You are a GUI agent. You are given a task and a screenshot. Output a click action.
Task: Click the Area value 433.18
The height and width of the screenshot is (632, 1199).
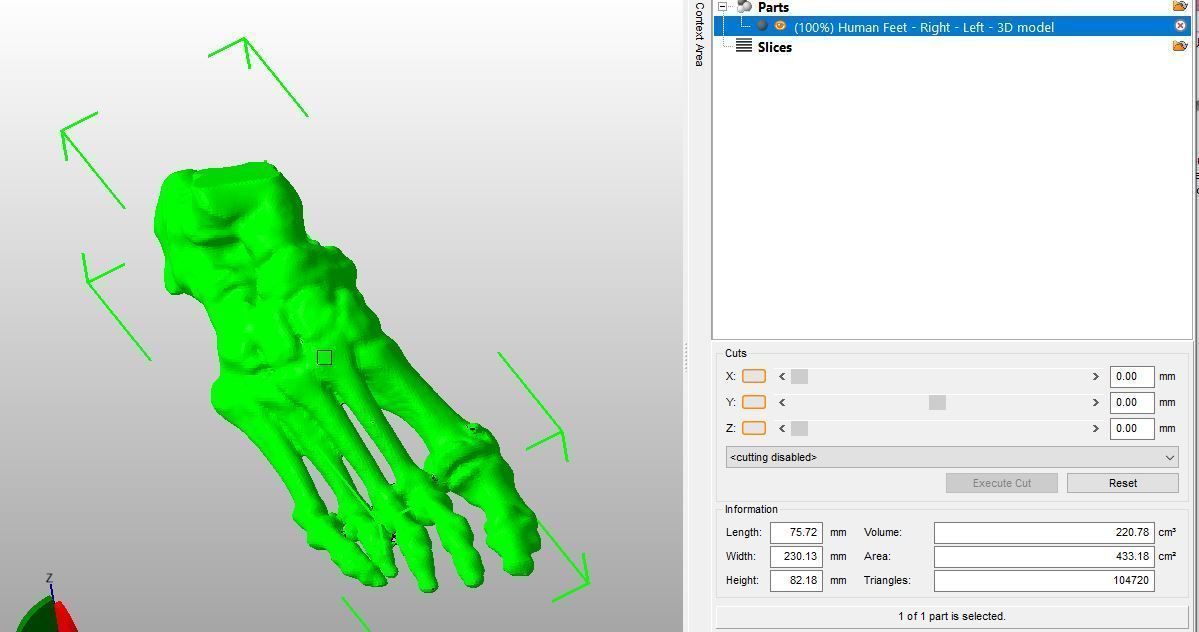[1044, 556]
